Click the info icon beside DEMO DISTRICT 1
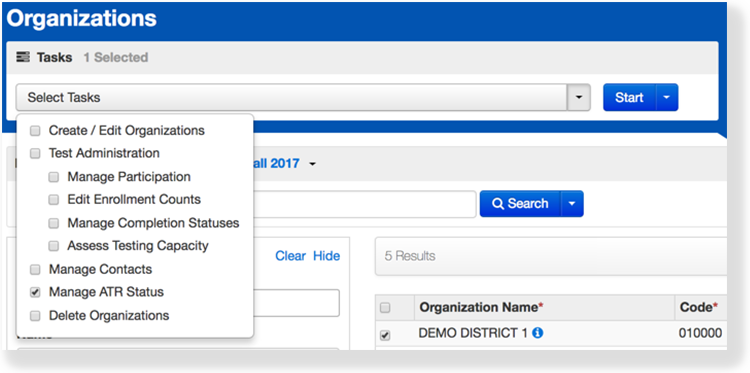Viewport: 750px width, 373px height. [538, 333]
